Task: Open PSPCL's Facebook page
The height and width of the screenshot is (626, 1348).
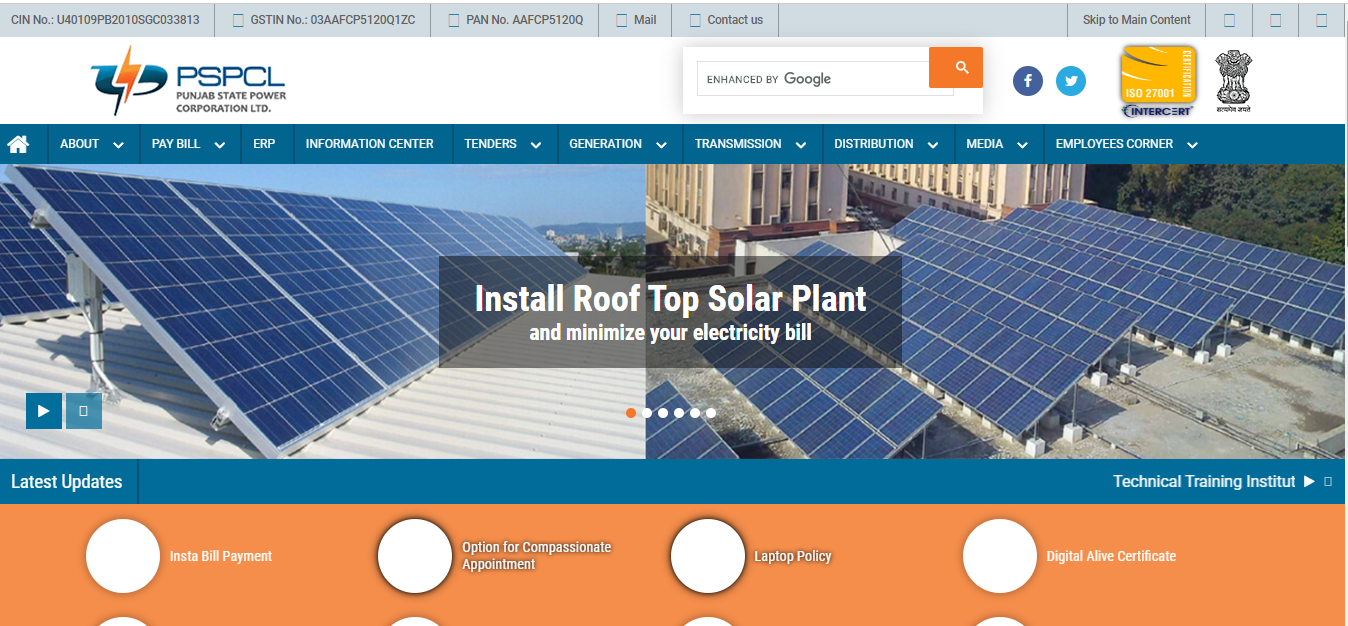Action: (x=1028, y=81)
